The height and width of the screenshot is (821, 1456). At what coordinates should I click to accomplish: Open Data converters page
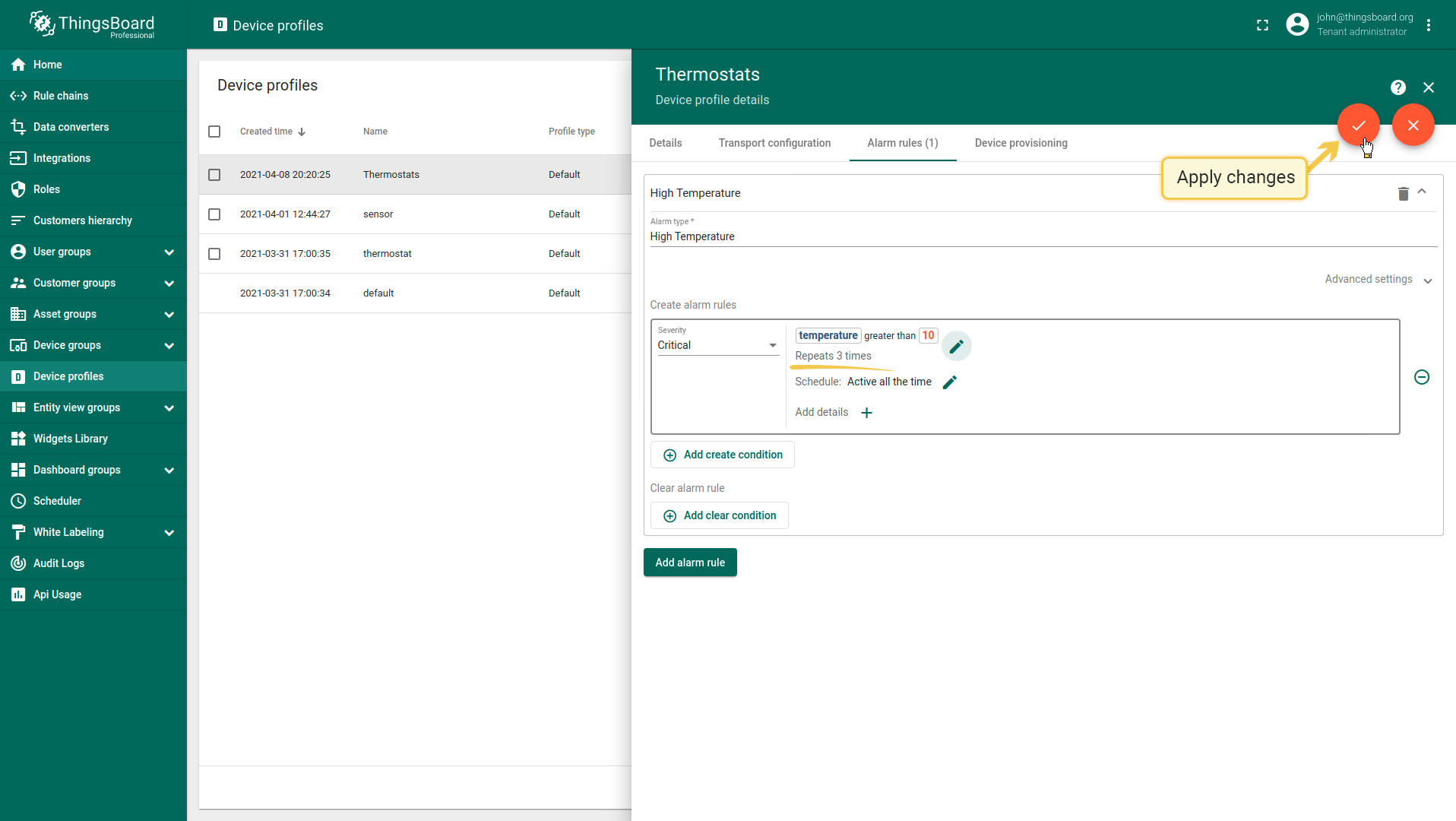(93, 127)
